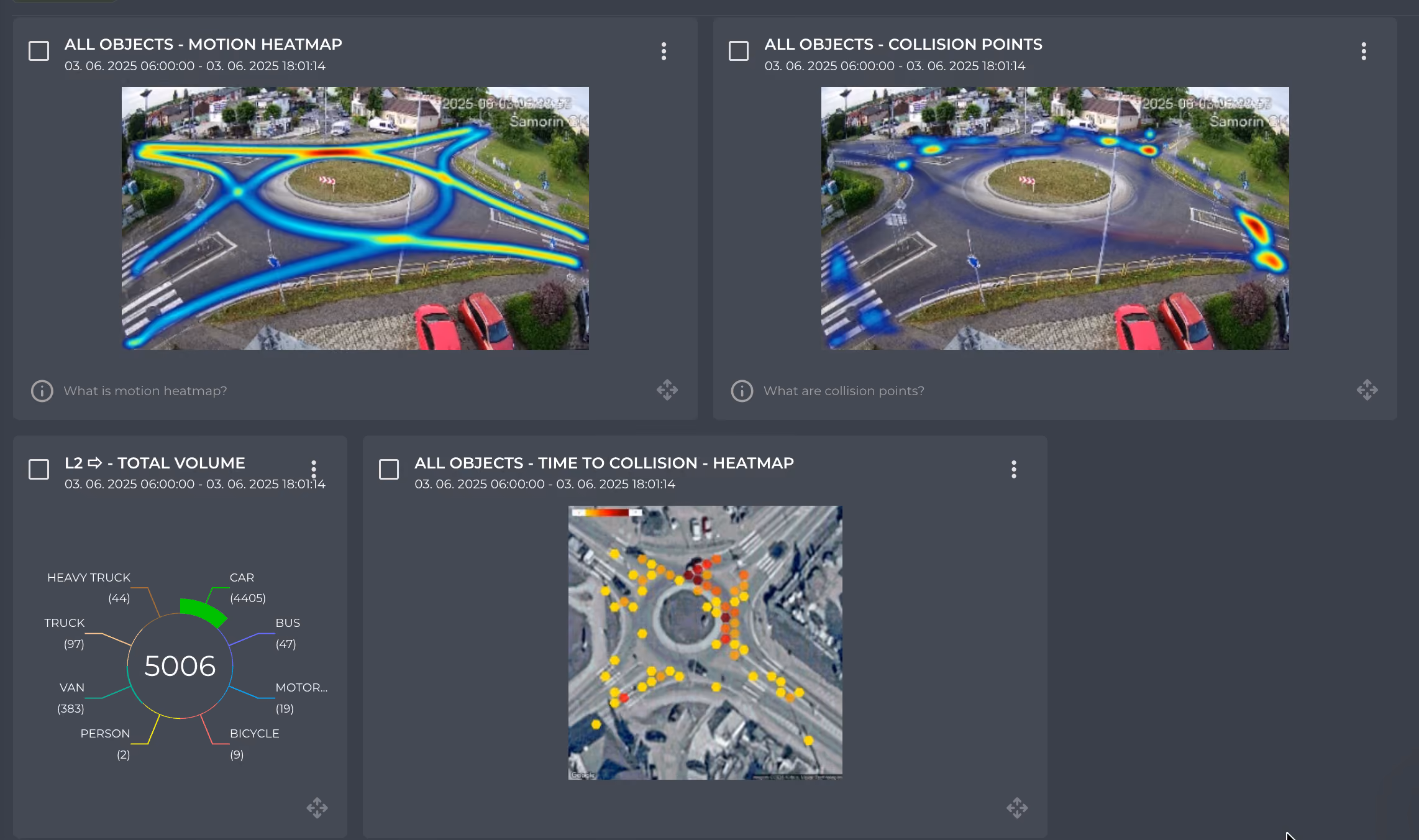1419x840 pixels.
Task: Select the L2 Total Volume widget checkbox
Action: click(x=39, y=469)
